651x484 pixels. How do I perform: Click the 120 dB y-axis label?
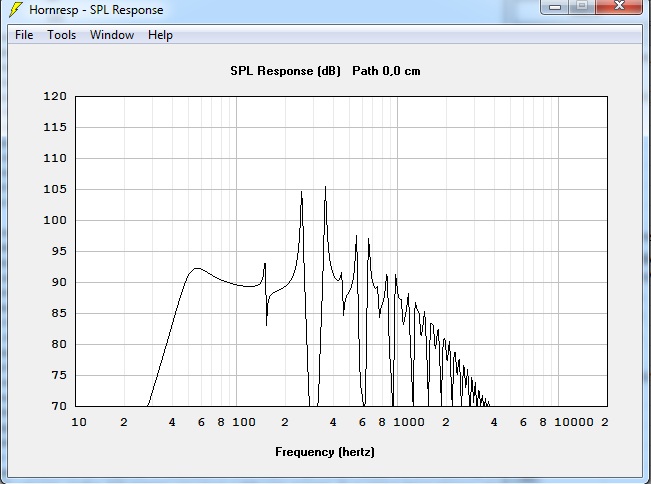pyautogui.click(x=55, y=96)
